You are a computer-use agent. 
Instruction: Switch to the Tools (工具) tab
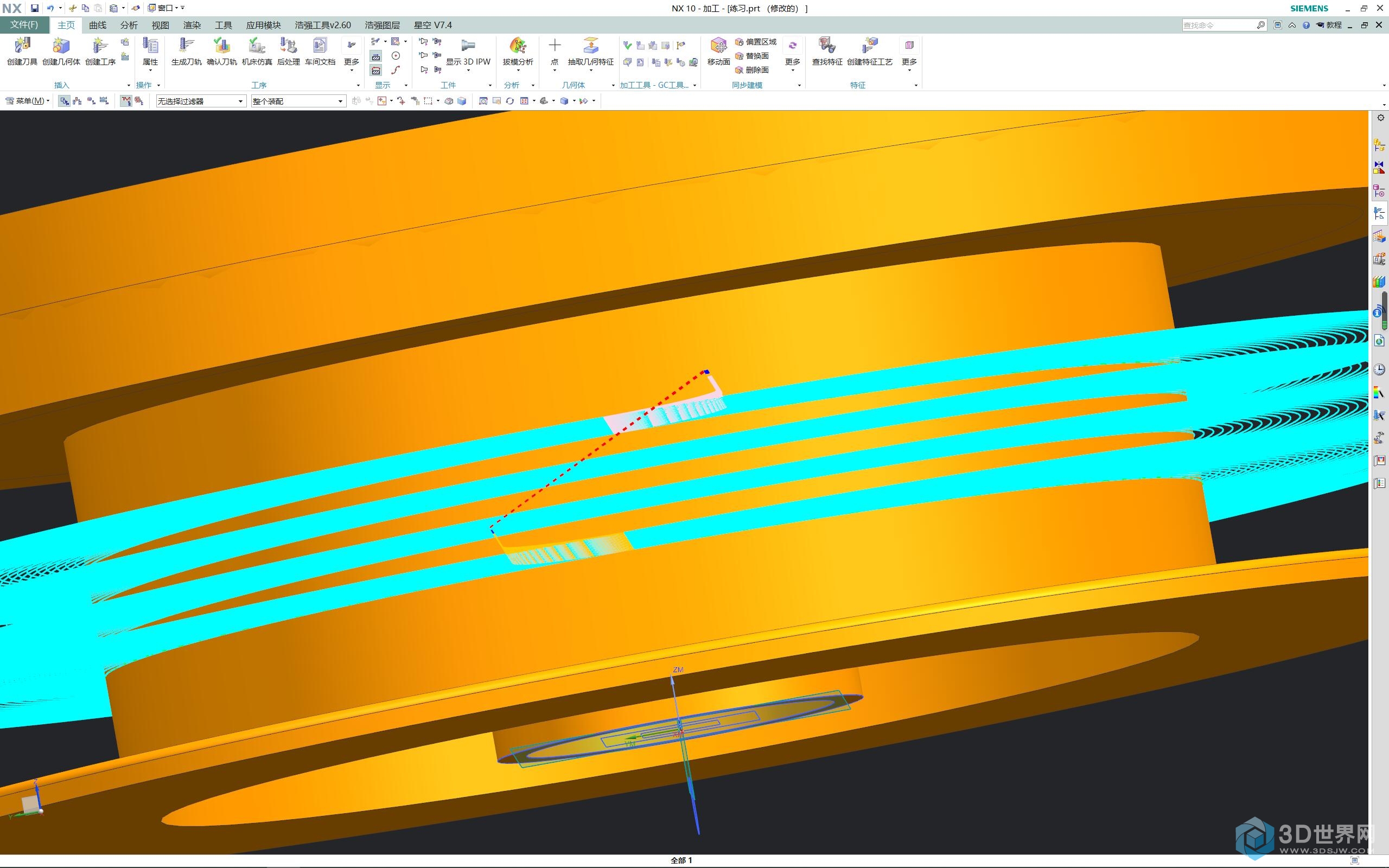[x=224, y=25]
